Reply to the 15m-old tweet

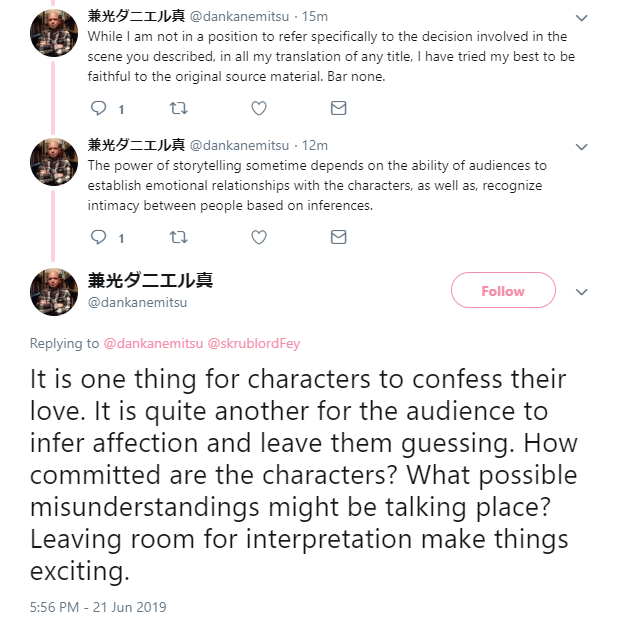click(98, 108)
